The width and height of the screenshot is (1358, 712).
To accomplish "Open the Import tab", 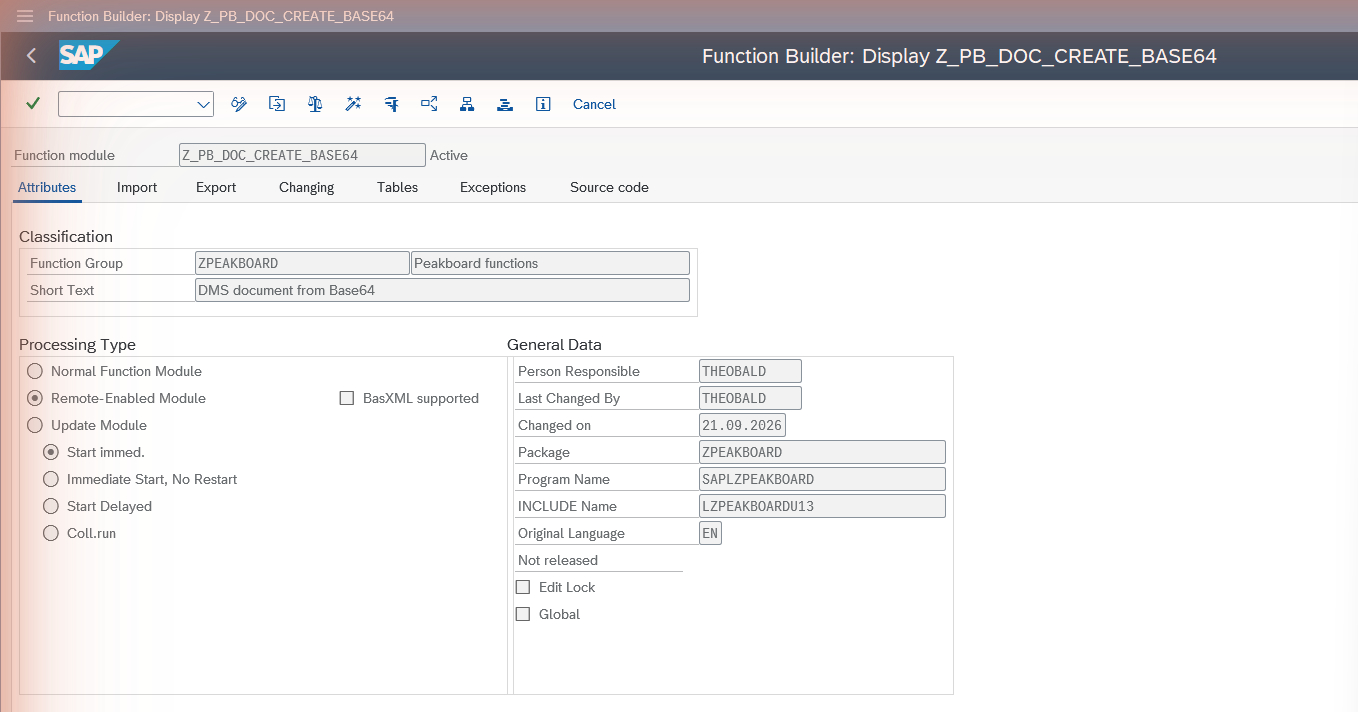I will (x=137, y=187).
